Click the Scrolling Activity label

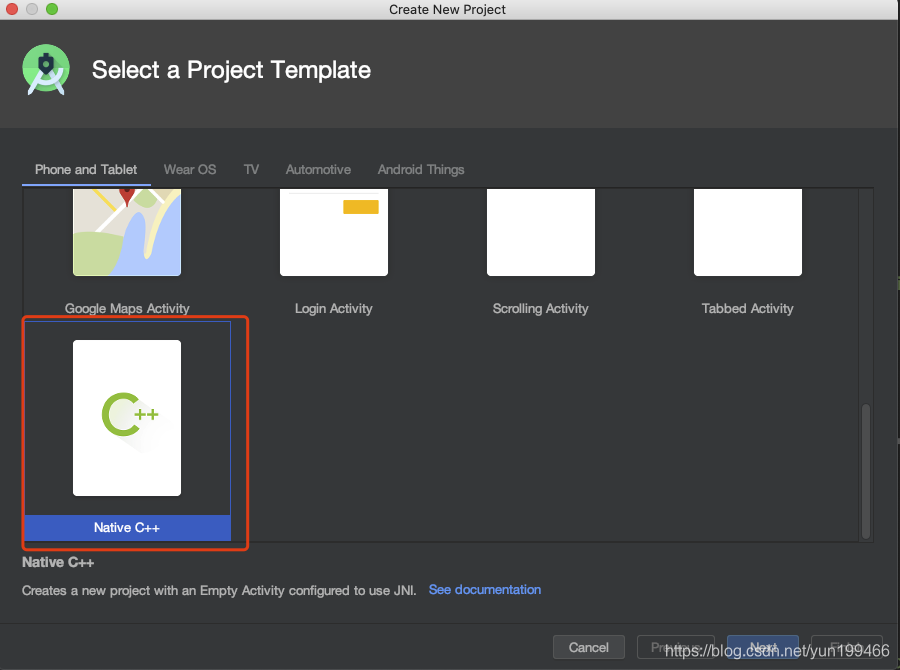pyautogui.click(x=541, y=308)
